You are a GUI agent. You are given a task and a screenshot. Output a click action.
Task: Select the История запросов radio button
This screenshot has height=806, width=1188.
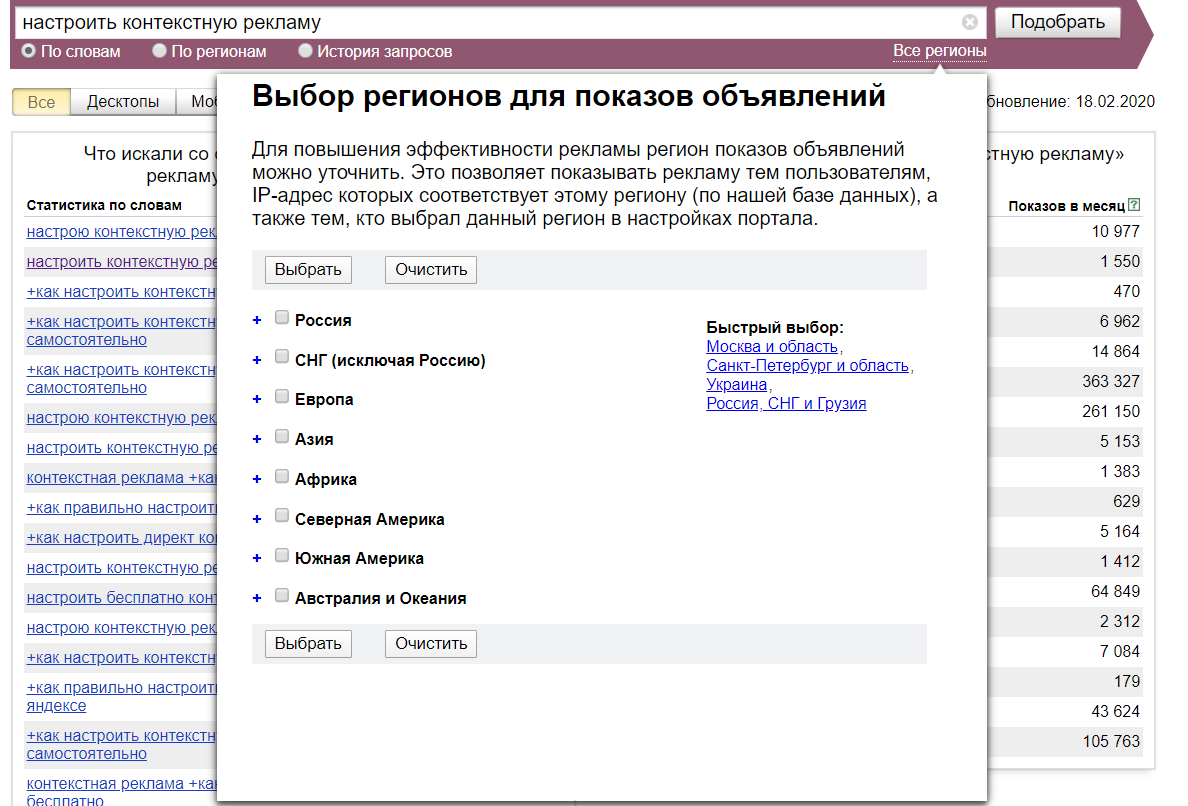[x=305, y=51]
